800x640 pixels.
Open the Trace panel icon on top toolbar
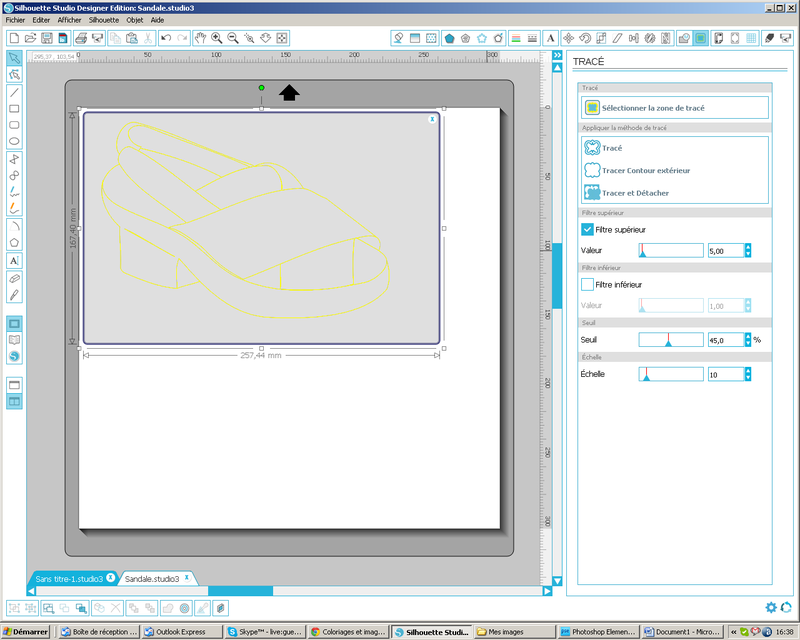[700, 37]
